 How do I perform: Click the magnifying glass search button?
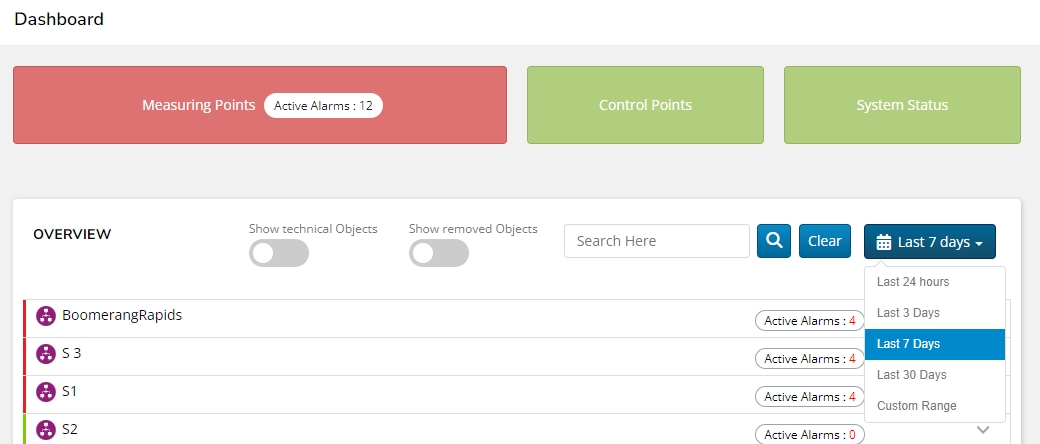click(774, 241)
